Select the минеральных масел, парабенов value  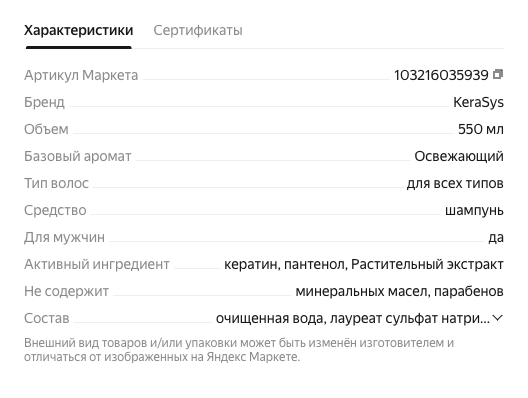[399, 291]
